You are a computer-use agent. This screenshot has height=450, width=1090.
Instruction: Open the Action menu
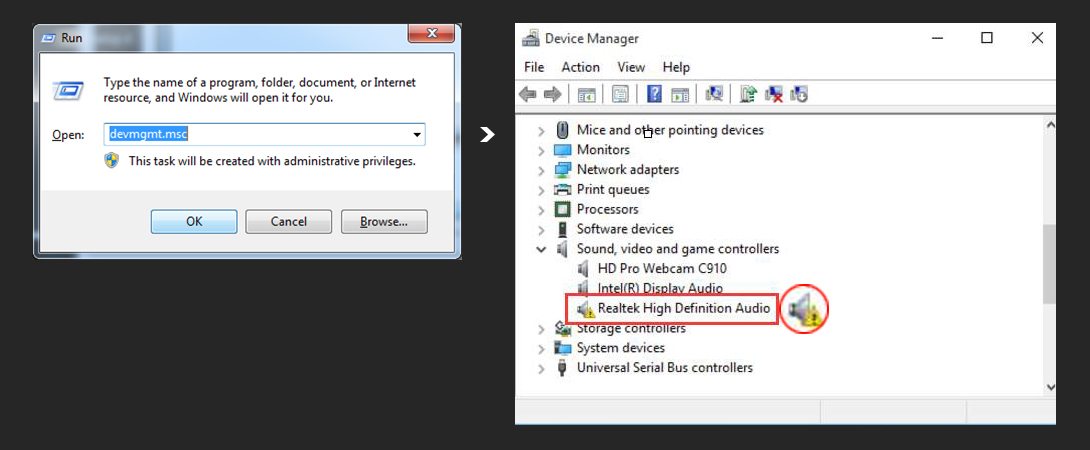(580, 67)
